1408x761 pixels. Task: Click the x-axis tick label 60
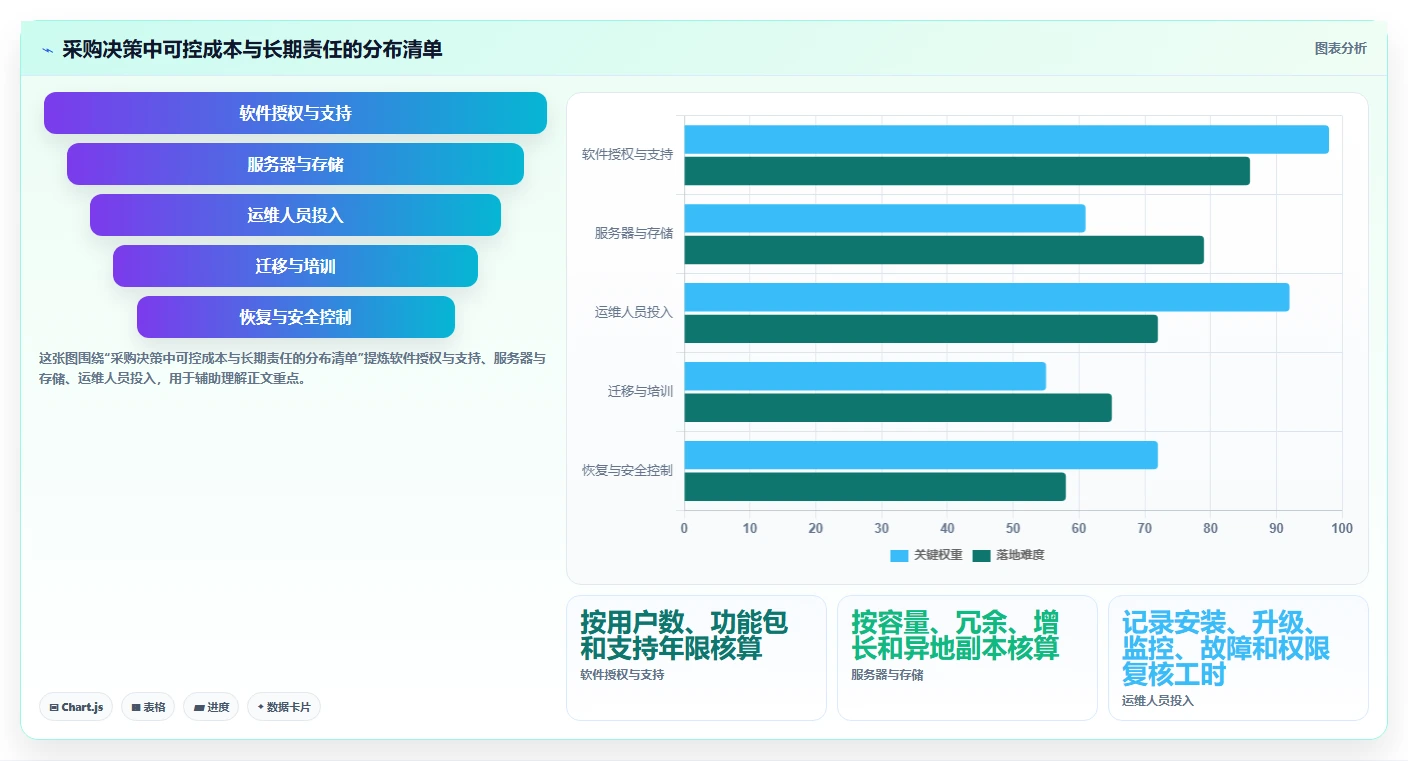tap(1079, 528)
